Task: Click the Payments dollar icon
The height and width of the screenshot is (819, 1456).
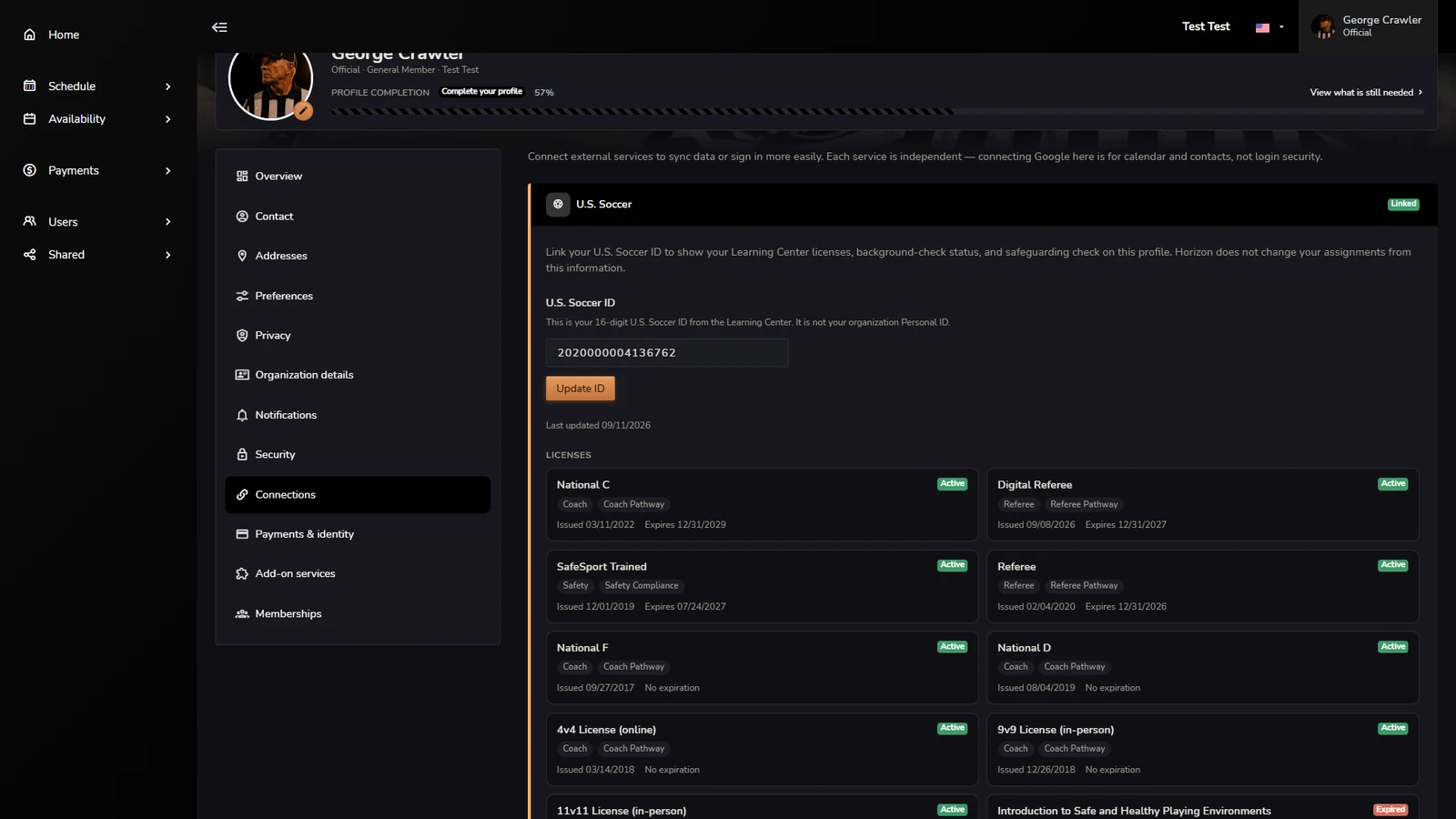Action: [x=29, y=170]
